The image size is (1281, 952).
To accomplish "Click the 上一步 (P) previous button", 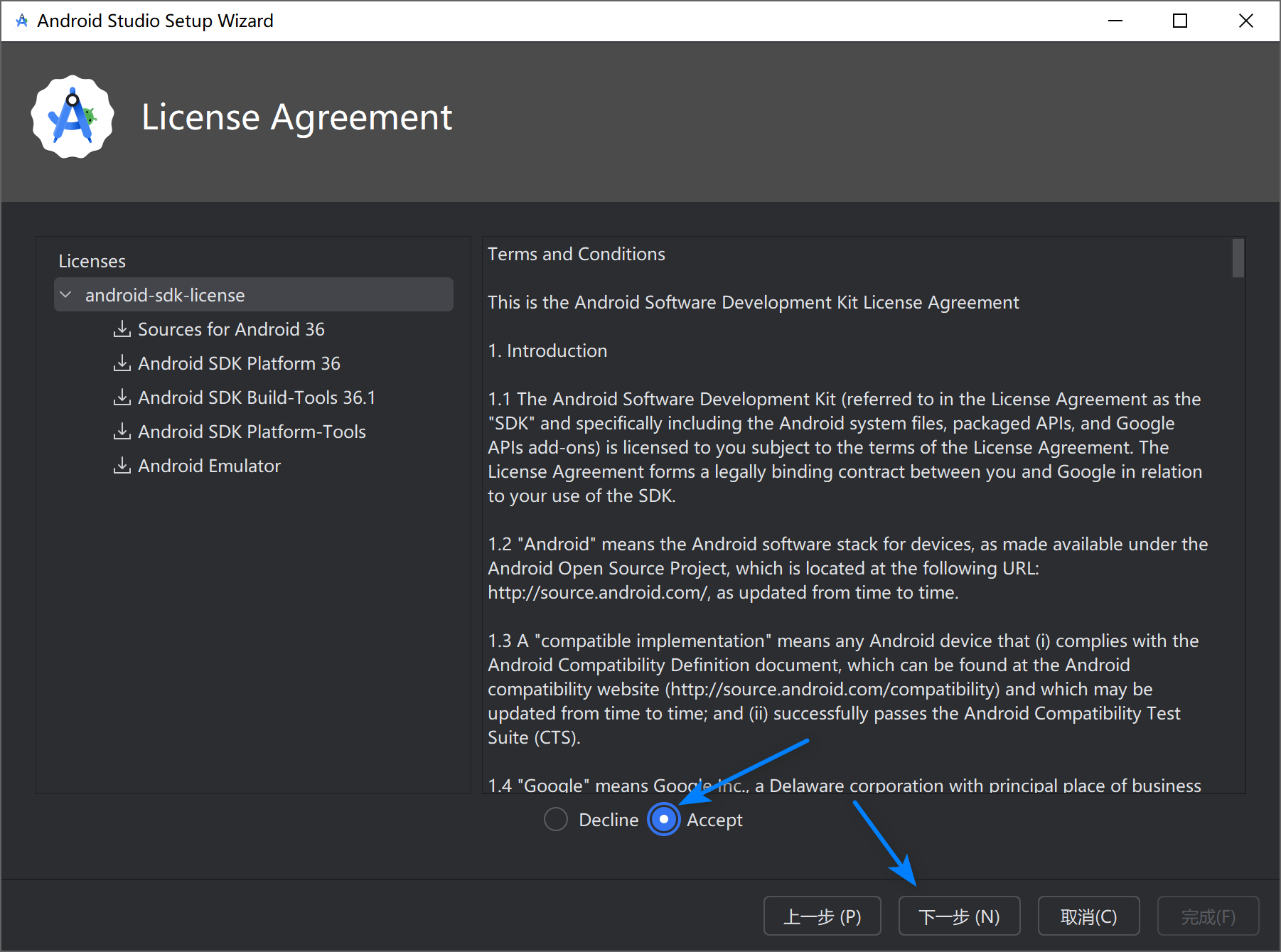I will tap(822, 916).
